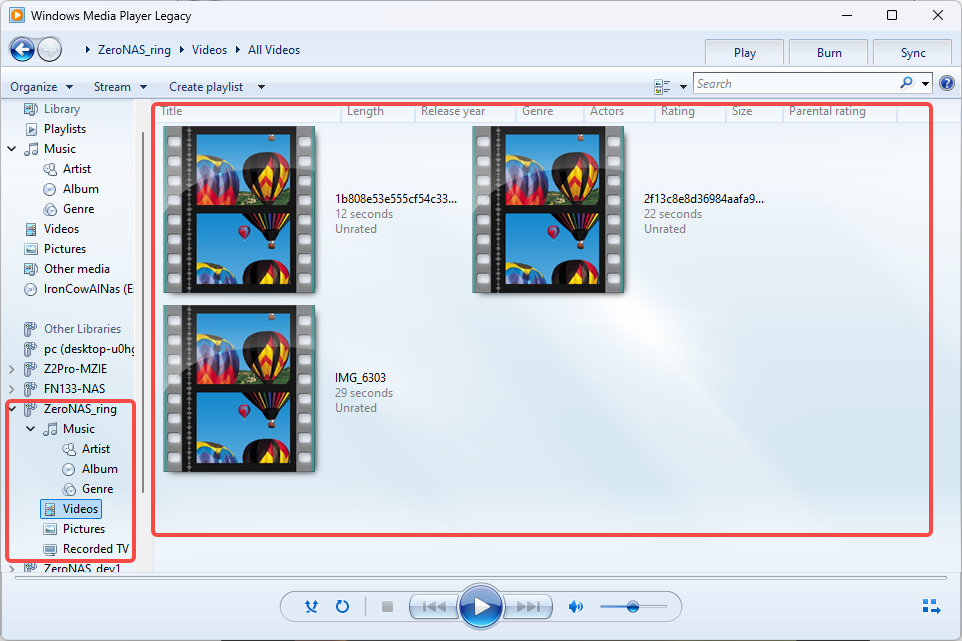
Task: Select Pictures under ZeroNAS_ring
Action: 83,529
